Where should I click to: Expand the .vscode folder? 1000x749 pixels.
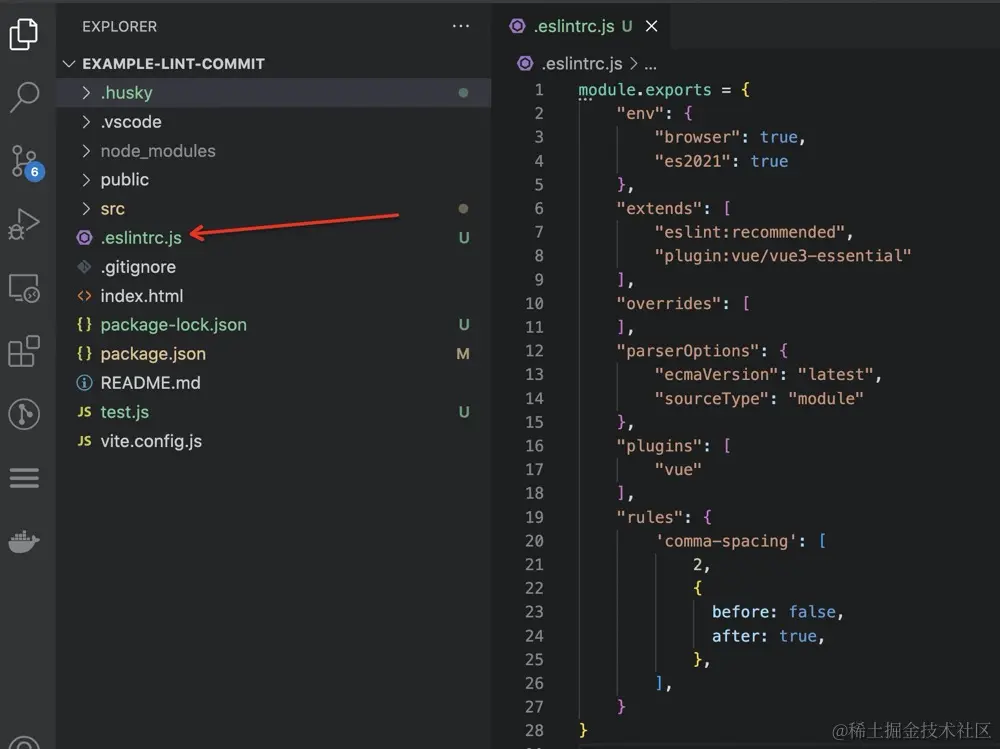pyautogui.click(x=86, y=122)
